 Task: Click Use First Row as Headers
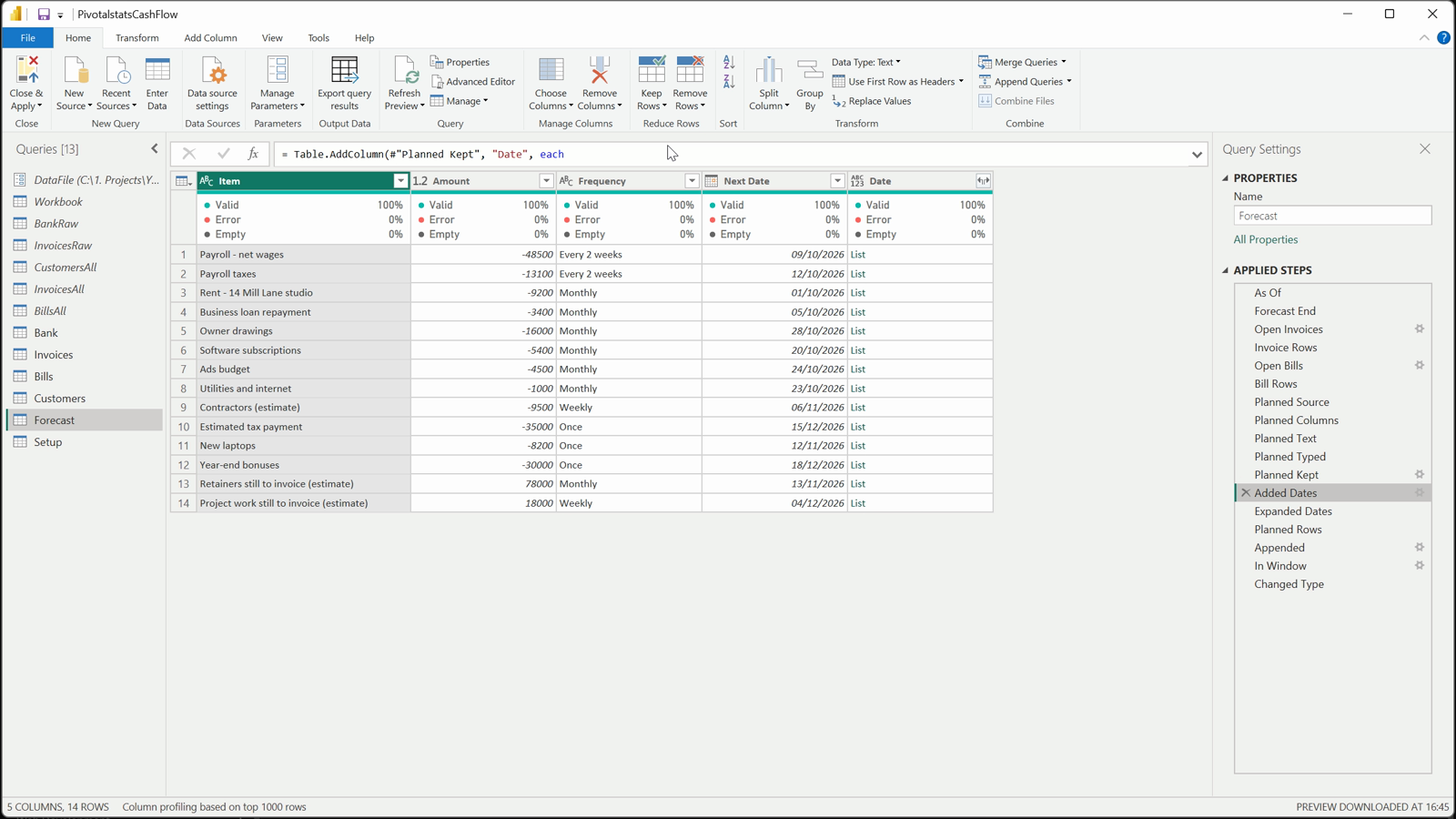coord(897,82)
